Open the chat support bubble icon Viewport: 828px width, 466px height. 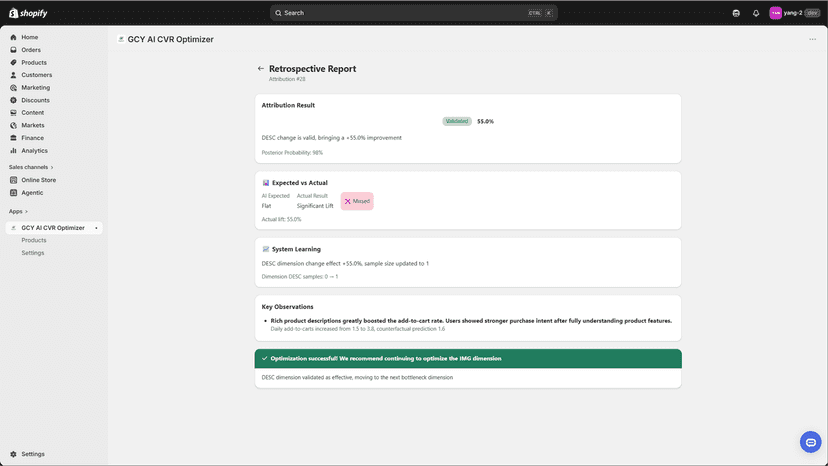point(811,442)
